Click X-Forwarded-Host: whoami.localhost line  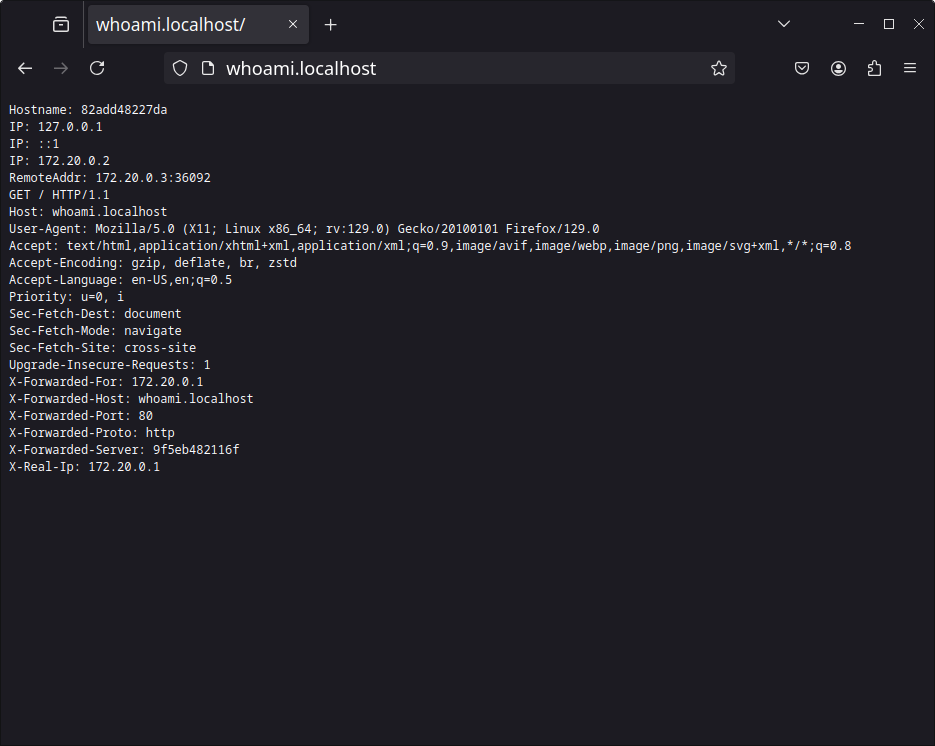(x=131, y=399)
